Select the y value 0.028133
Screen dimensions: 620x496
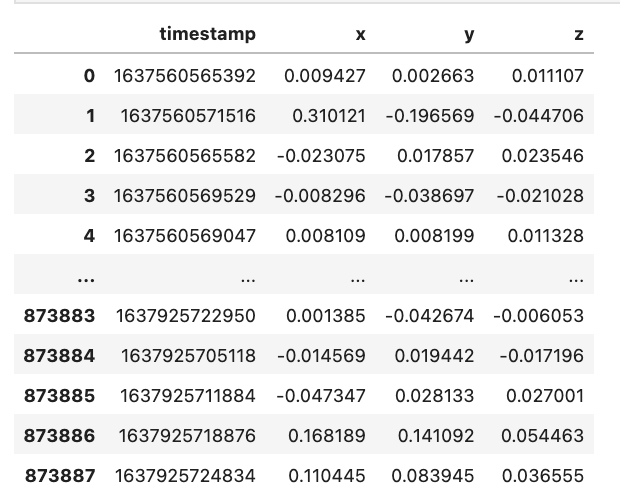coord(435,396)
